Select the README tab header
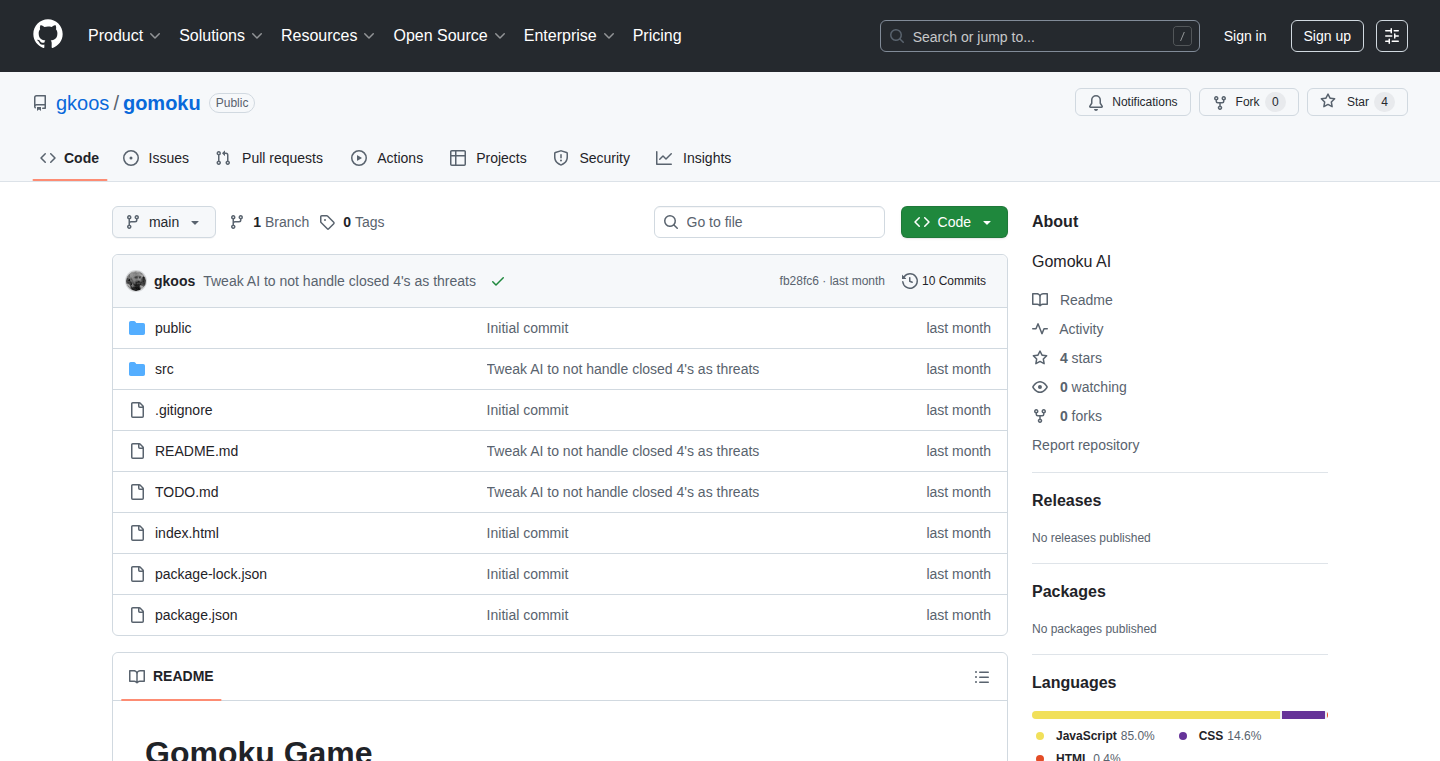Image resolution: width=1440 pixels, height=761 pixels. click(x=171, y=677)
